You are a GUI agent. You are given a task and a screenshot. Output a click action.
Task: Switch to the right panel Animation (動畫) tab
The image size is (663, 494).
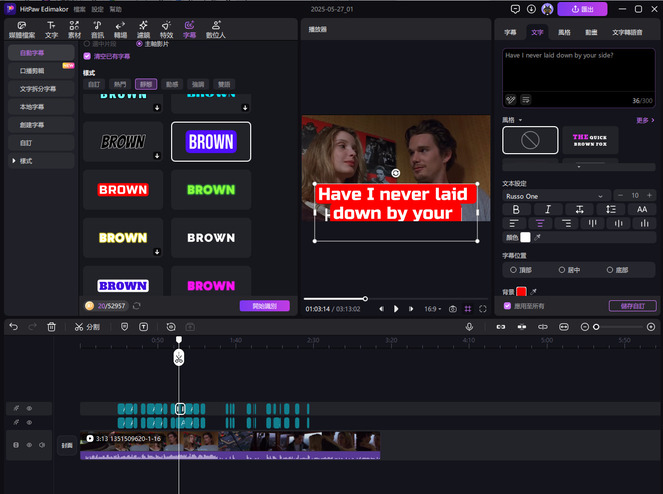[591, 33]
